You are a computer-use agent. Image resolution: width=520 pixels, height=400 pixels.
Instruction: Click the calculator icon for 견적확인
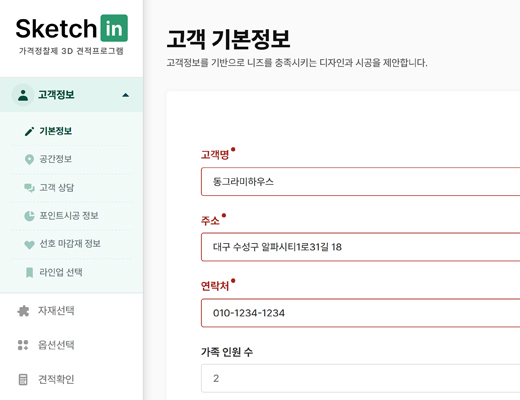pyautogui.click(x=23, y=379)
